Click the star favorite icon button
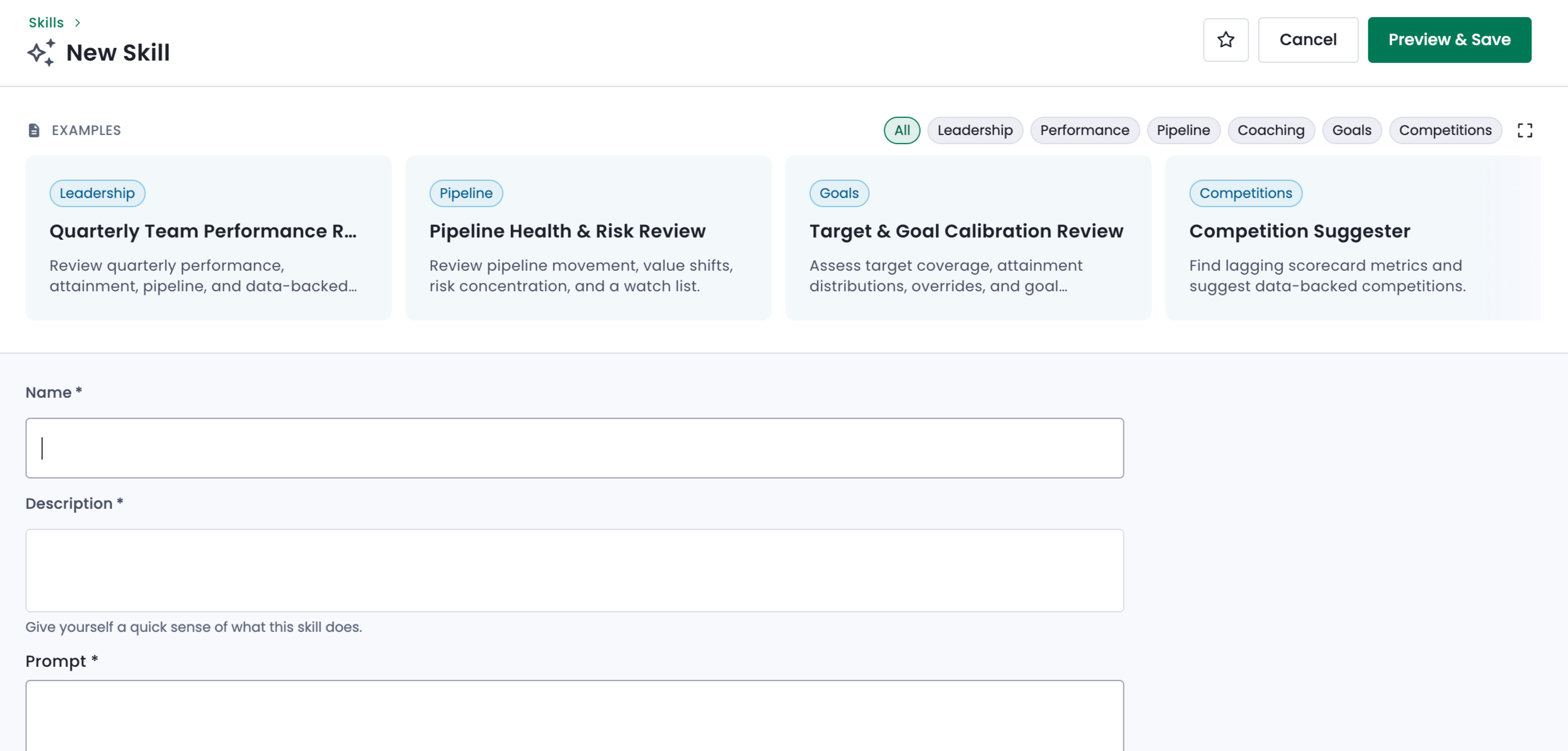 1225,39
